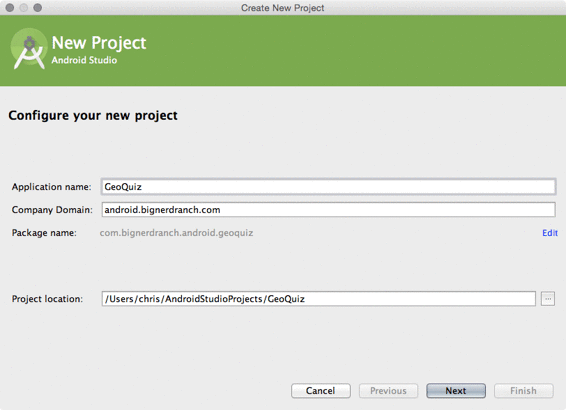Click the "Android Studio" subtitle in banner

pos(84,60)
